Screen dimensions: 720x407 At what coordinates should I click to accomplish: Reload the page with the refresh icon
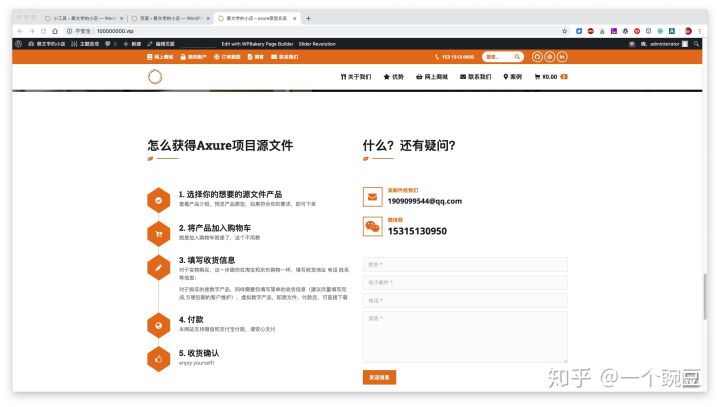point(43,31)
